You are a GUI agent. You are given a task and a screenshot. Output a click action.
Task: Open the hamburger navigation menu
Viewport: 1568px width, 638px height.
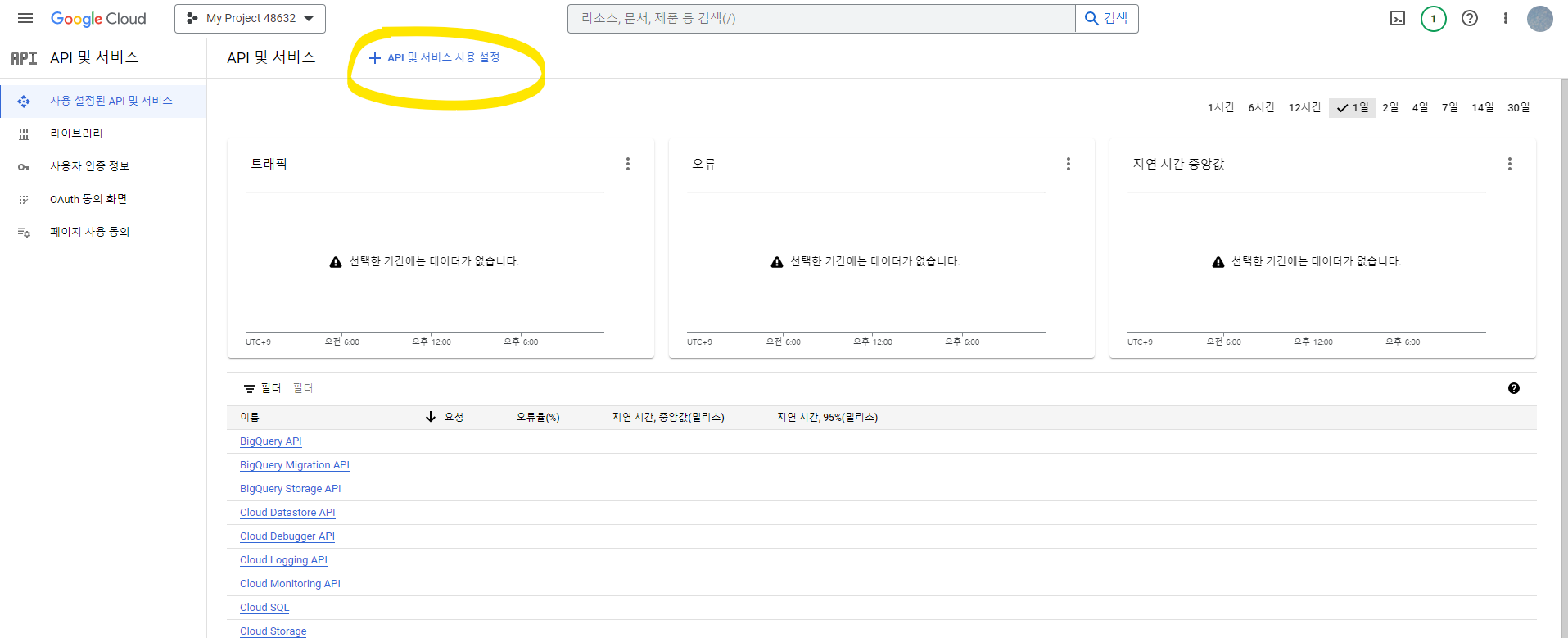[x=25, y=18]
